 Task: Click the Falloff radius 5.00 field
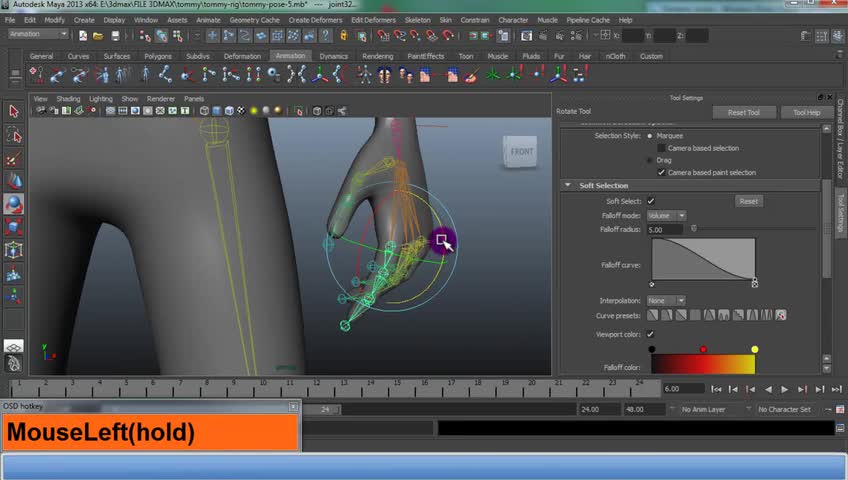665,230
